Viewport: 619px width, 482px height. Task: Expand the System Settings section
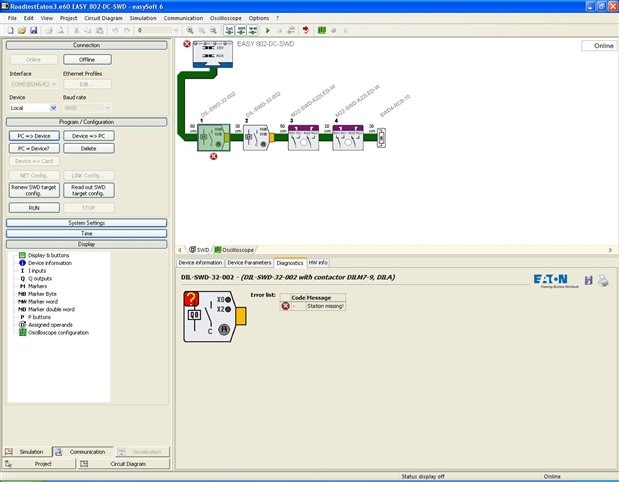click(x=86, y=223)
